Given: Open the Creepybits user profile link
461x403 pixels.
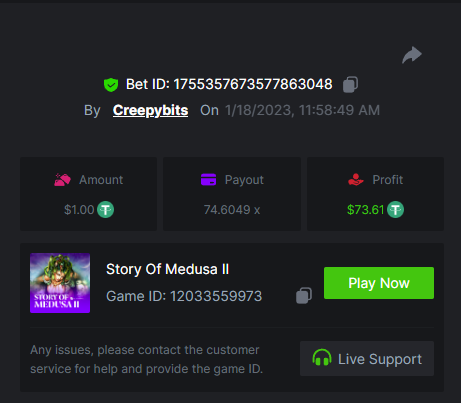Looking at the screenshot, I should tap(150, 110).
